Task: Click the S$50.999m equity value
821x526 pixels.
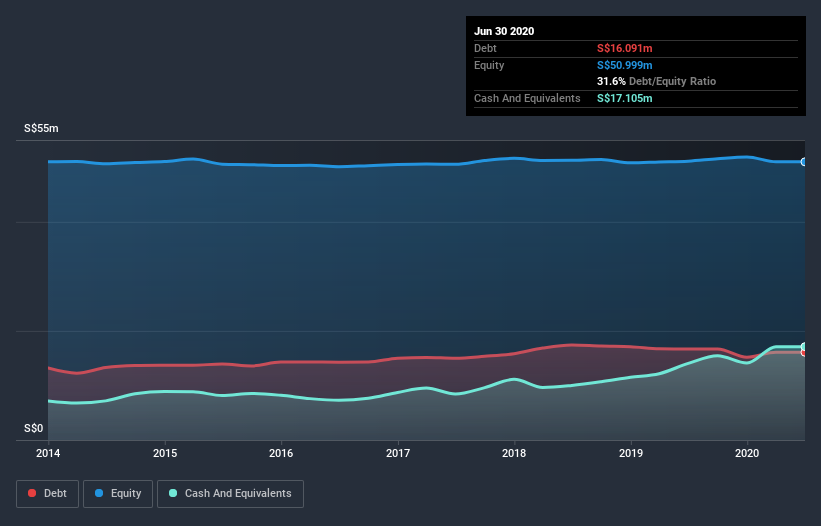Action: [x=625, y=65]
